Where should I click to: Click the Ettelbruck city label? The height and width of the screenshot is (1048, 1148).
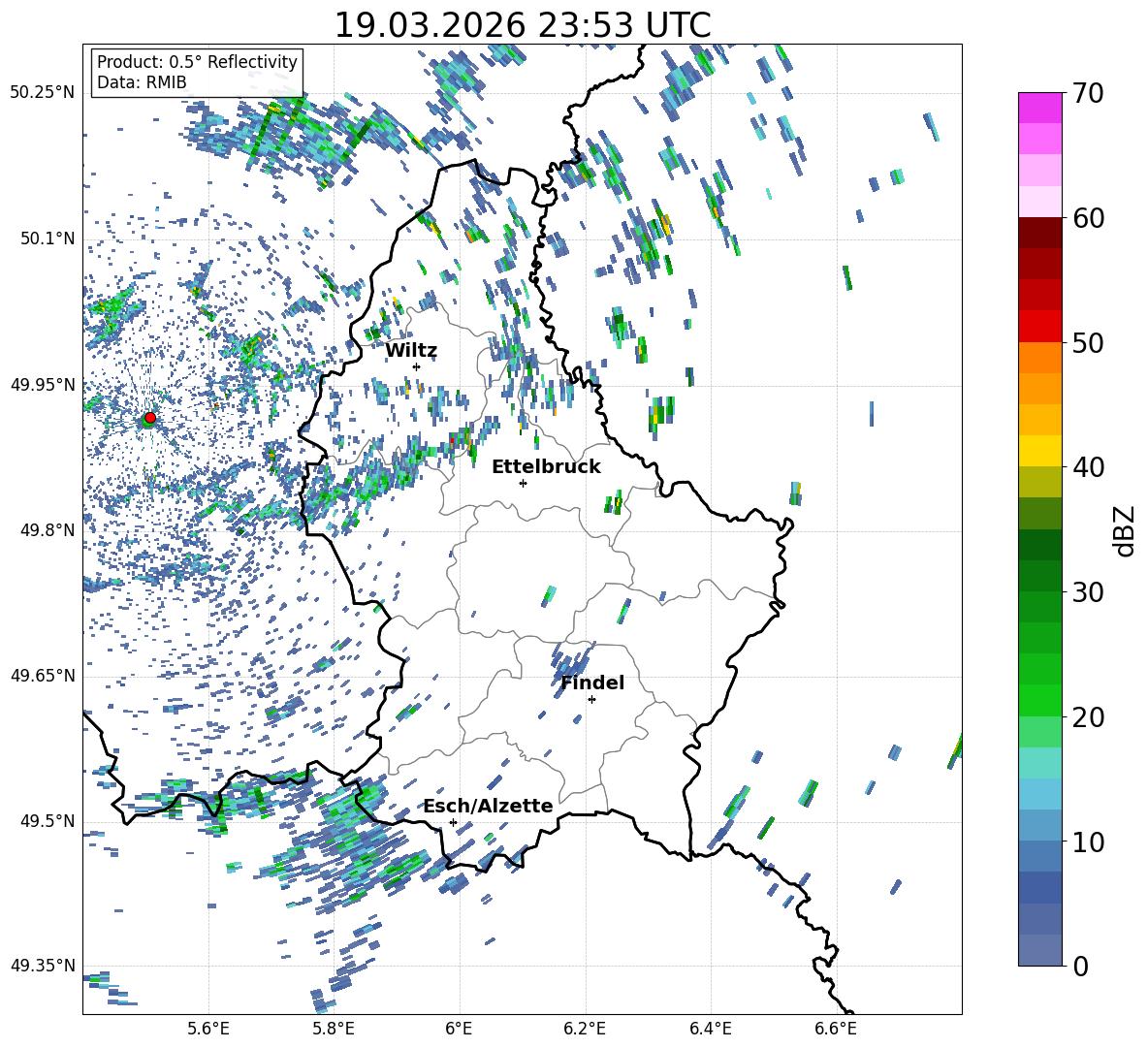coord(546,467)
